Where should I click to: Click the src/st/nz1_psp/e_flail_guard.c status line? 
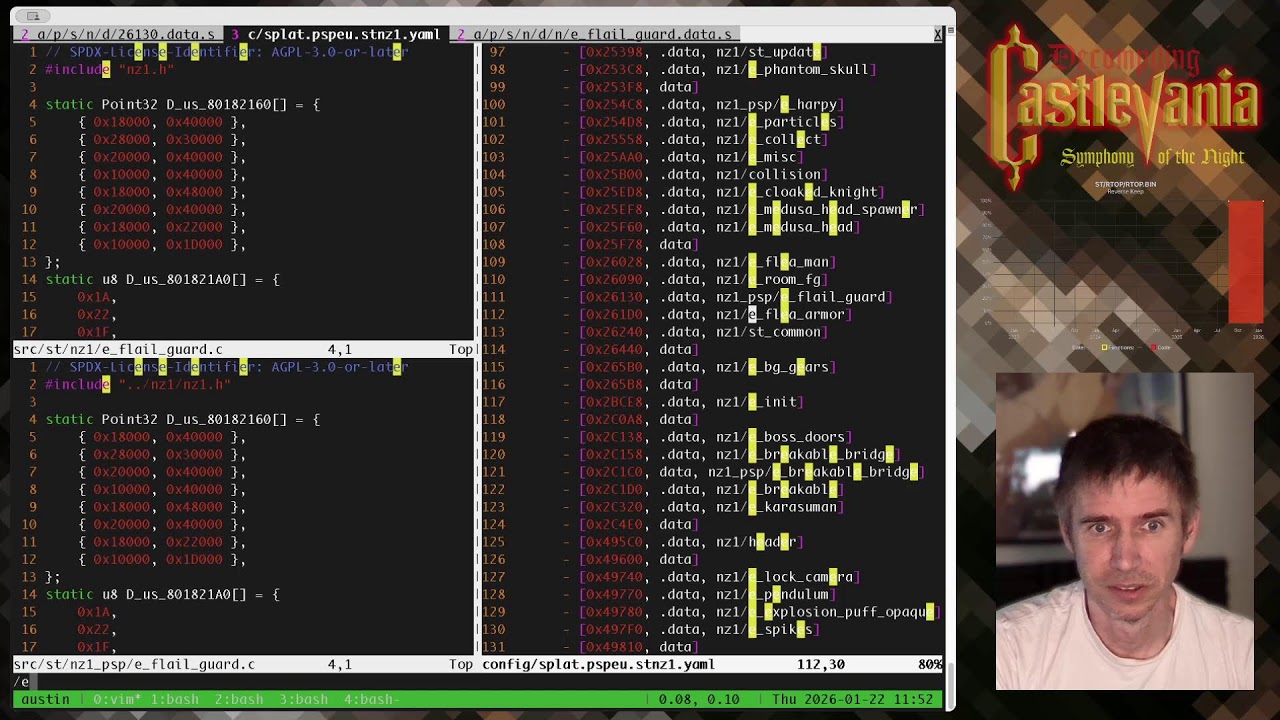click(x=243, y=664)
